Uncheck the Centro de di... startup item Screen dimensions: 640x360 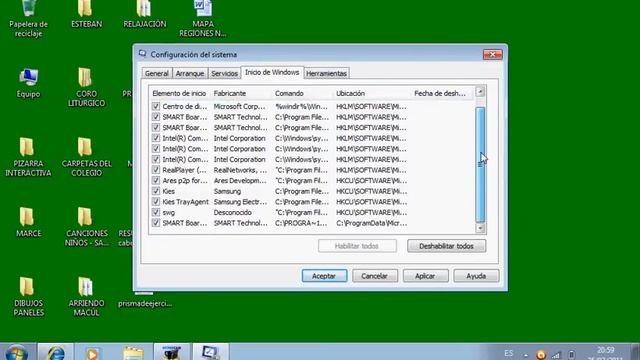click(156, 107)
